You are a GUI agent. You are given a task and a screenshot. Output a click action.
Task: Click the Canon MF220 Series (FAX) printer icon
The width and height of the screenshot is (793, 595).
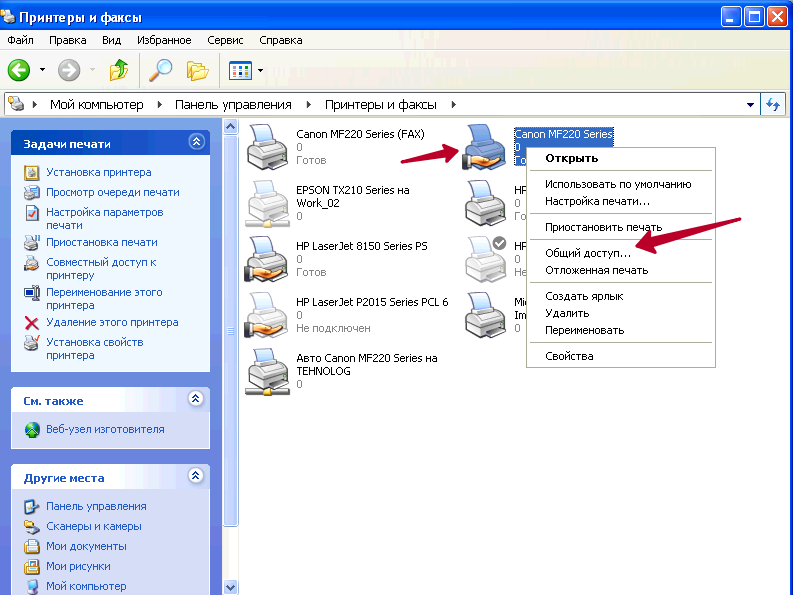click(x=266, y=146)
